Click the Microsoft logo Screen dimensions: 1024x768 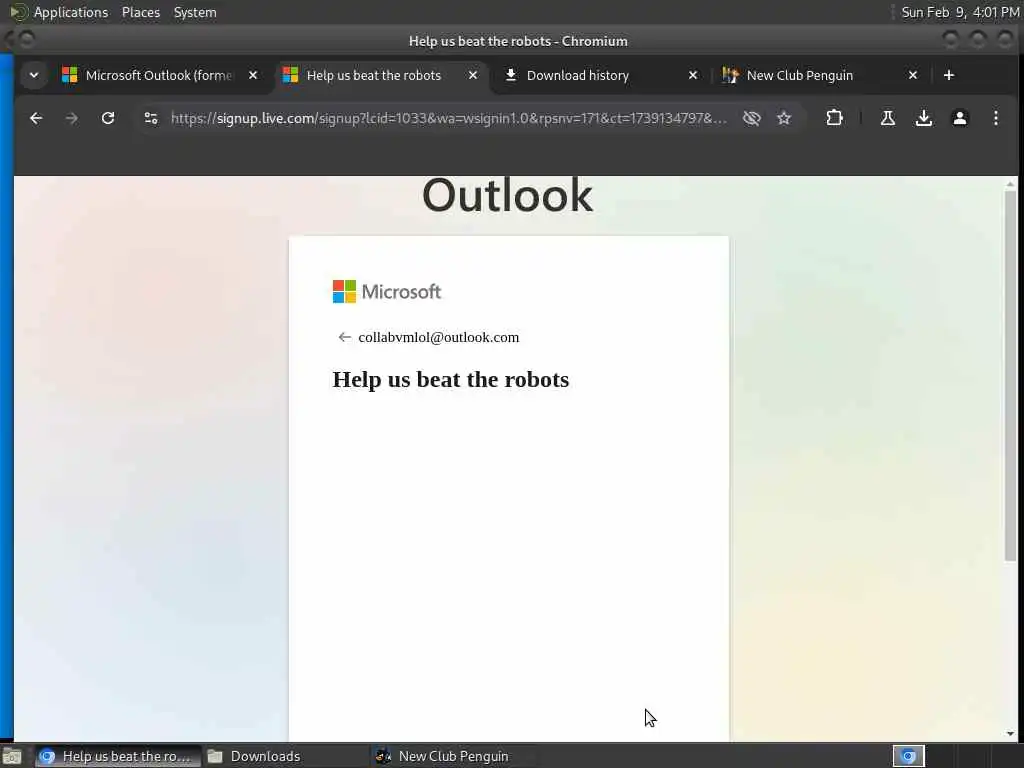tap(387, 291)
